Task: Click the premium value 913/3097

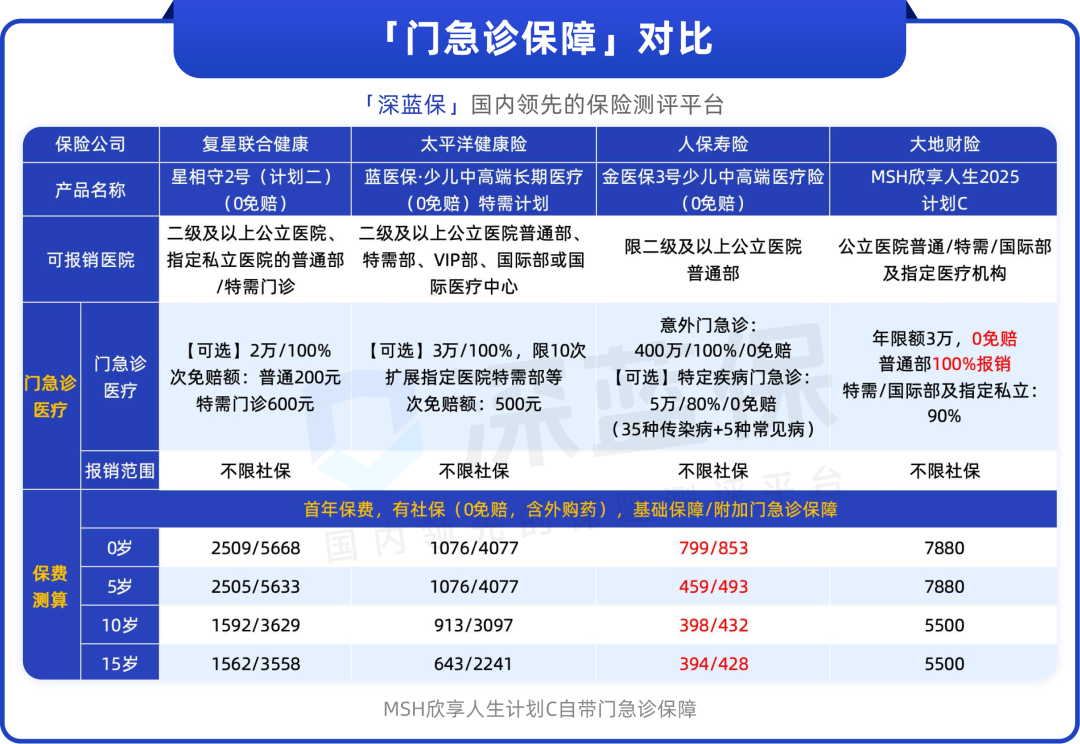Action: click(473, 625)
